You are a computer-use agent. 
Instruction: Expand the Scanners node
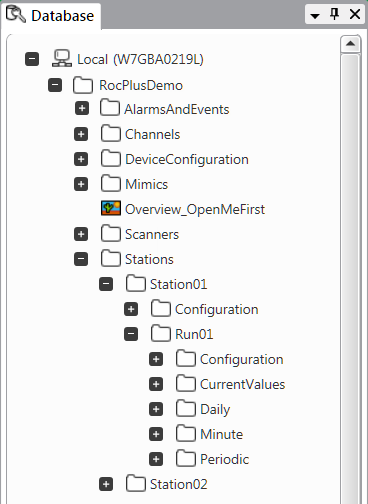[x=81, y=234]
